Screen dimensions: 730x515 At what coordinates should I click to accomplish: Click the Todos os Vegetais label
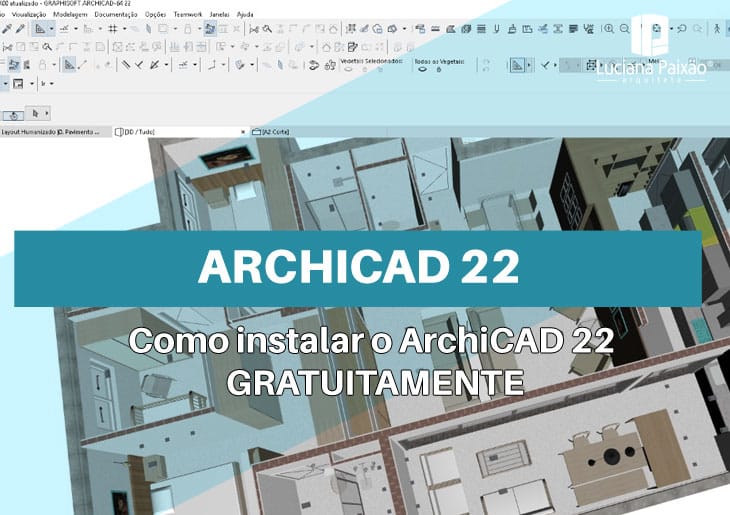tap(439, 61)
